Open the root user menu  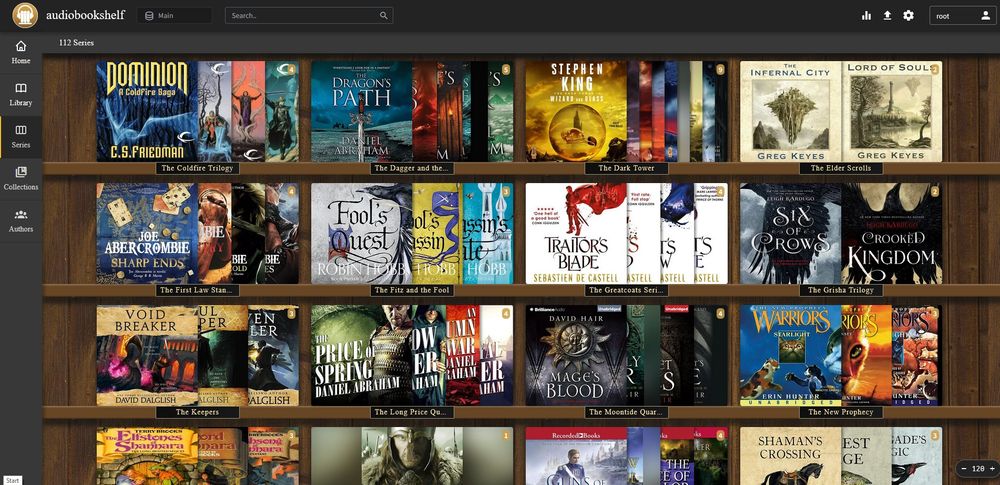(962, 16)
